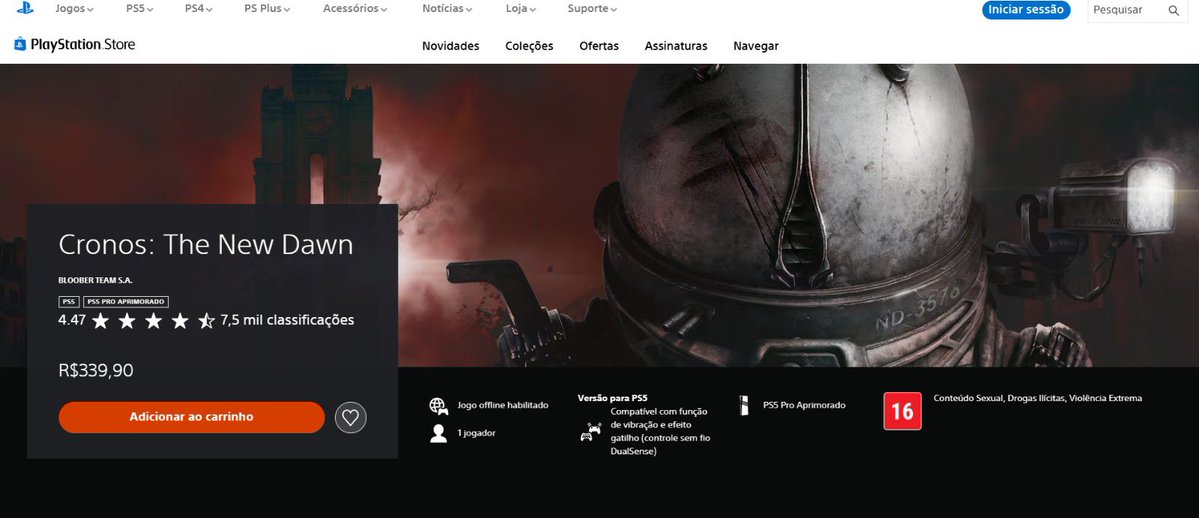Viewport: 1199px width, 518px height.
Task: Open 7,5 mil classificações ratings link
Action: click(x=288, y=320)
